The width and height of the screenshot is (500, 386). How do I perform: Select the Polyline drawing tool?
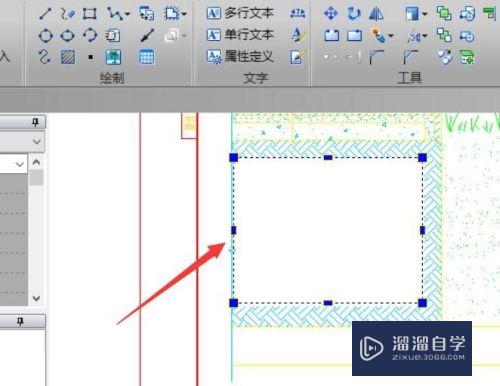point(115,14)
